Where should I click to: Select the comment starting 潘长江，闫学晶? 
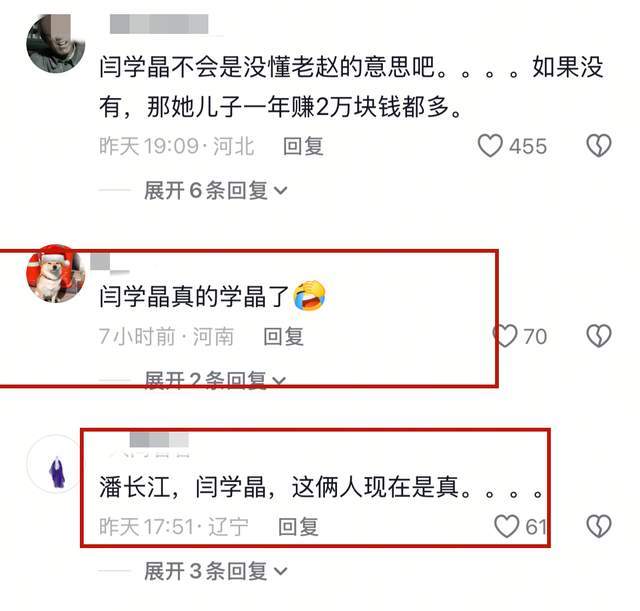(322, 487)
